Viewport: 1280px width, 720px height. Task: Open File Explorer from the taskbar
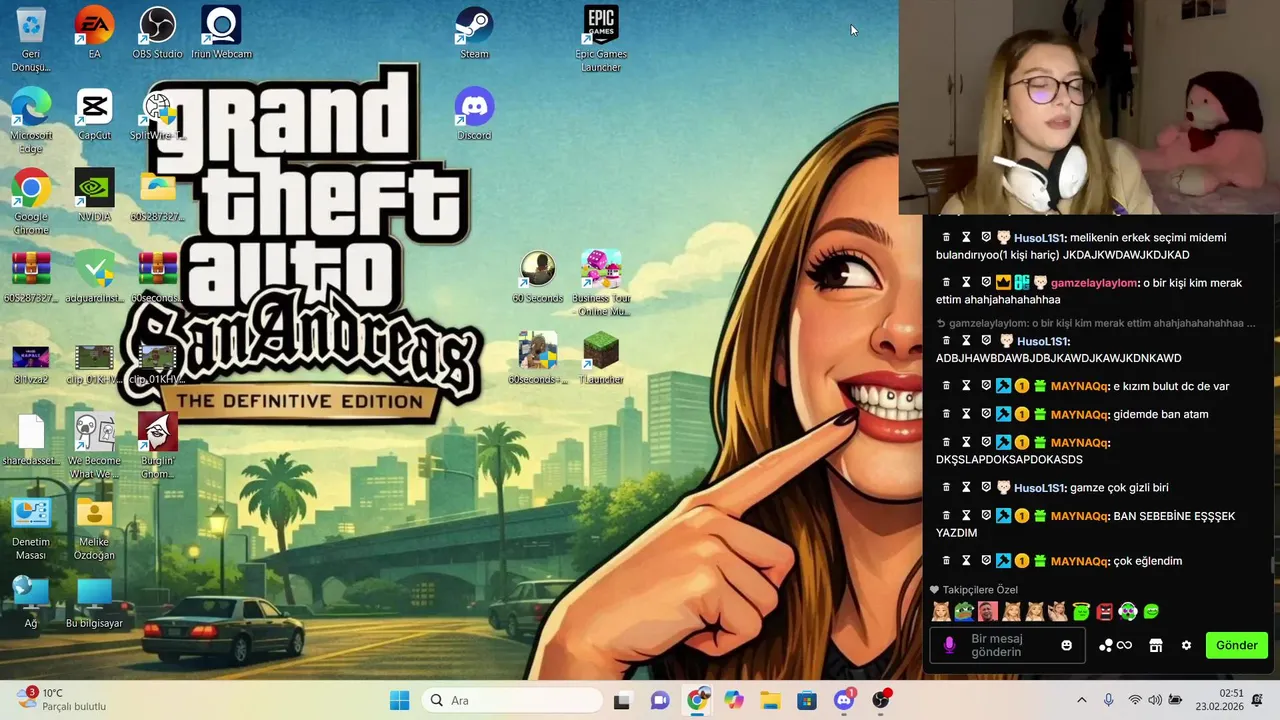pos(770,700)
